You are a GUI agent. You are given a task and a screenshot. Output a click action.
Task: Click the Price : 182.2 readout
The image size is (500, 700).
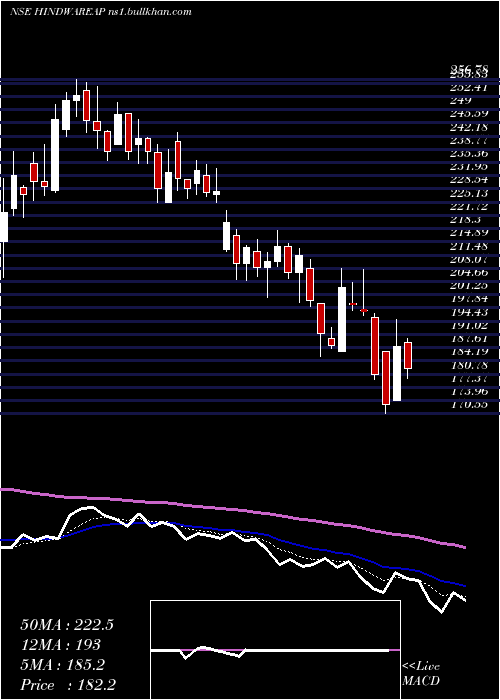pyautogui.click(x=70, y=685)
